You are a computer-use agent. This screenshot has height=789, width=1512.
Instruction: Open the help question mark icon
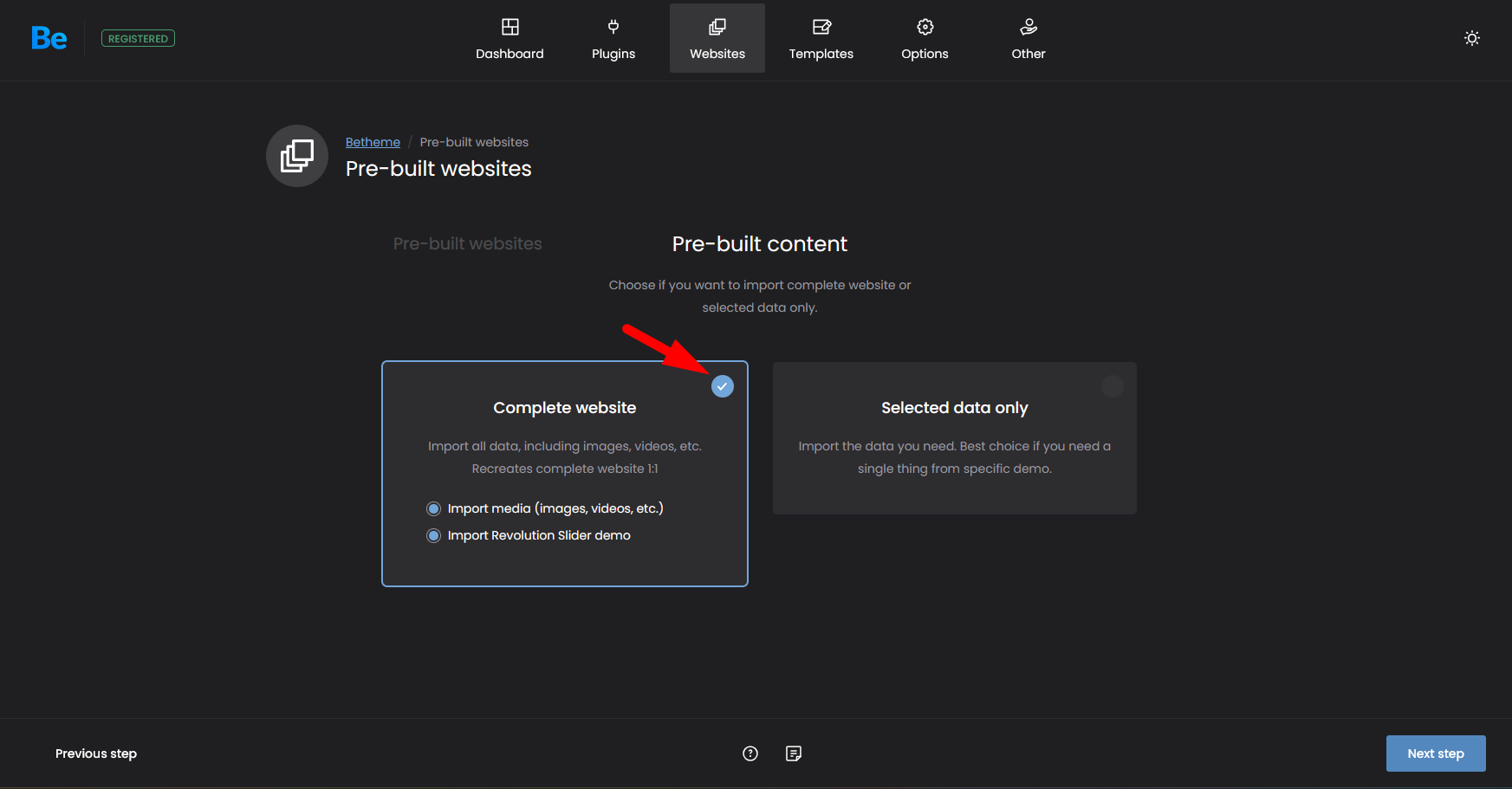point(750,753)
